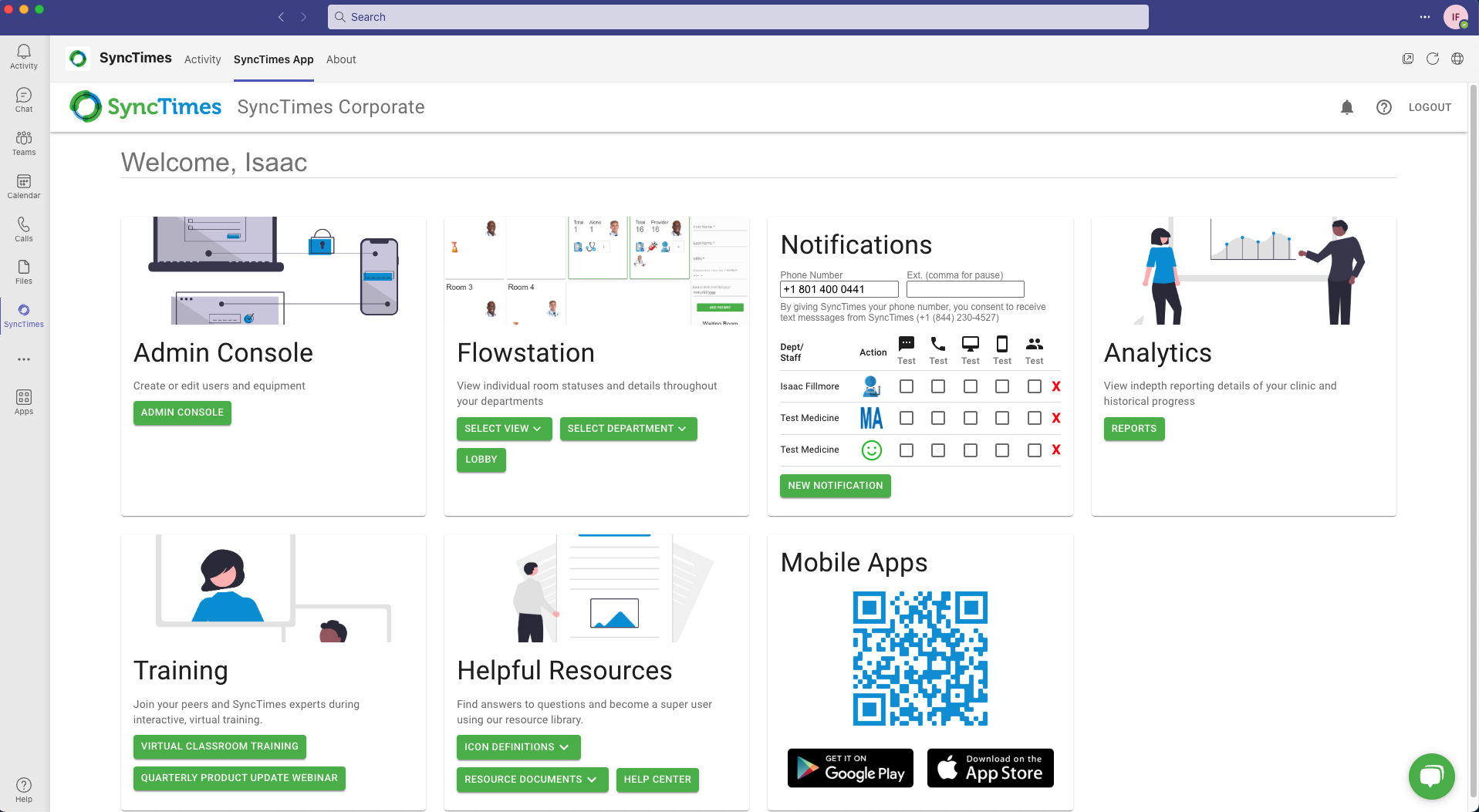The image size is (1479, 812).
Task: Reload the SyncTimes tab
Action: click(x=1433, y=59)
